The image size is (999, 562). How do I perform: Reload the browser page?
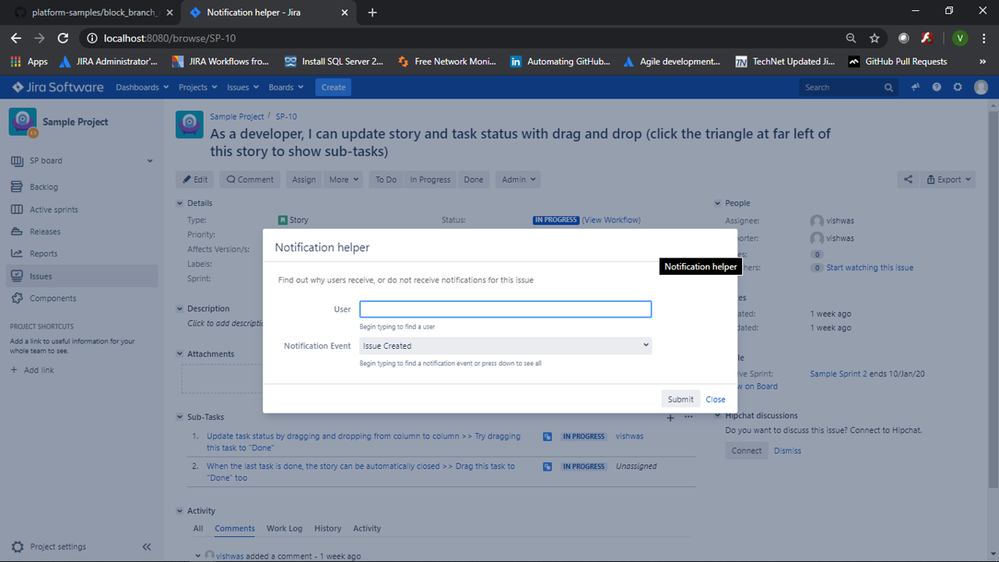pyautogui.click(x=62, y=38)
